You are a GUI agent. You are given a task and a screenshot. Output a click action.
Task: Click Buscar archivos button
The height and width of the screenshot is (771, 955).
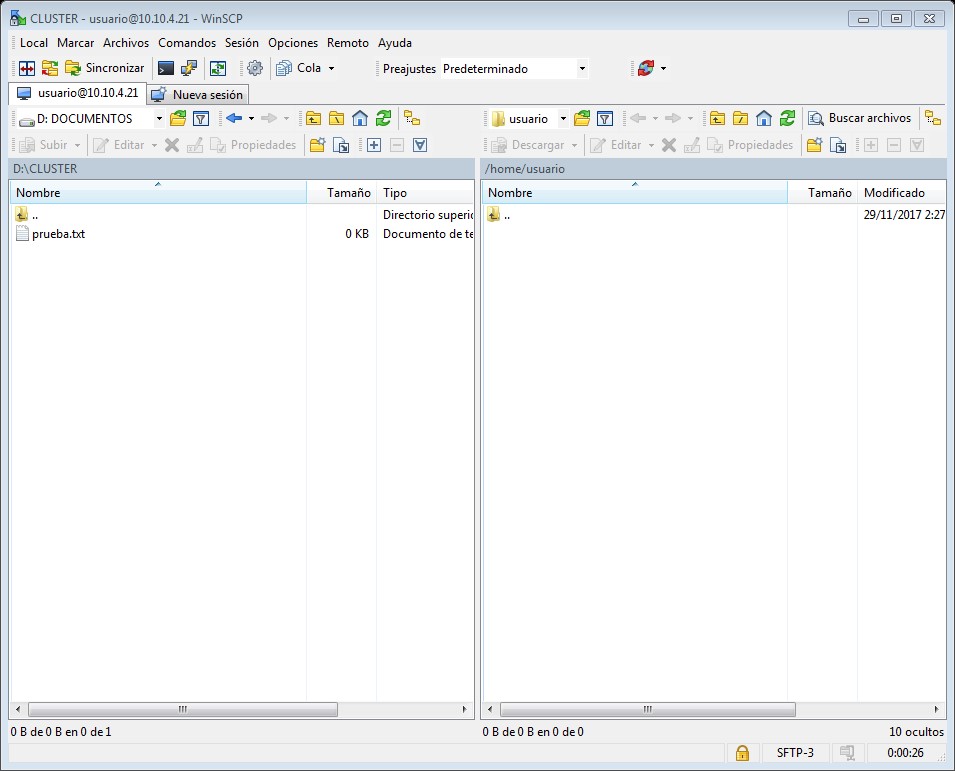(x=859, y=118)
